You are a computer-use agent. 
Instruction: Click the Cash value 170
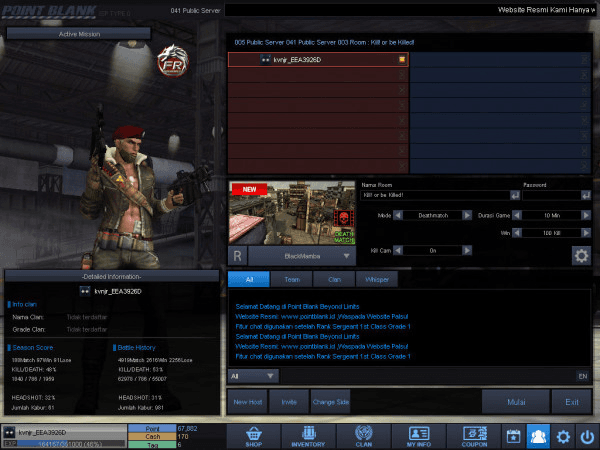pyautogui.click(x=183, y=436)
